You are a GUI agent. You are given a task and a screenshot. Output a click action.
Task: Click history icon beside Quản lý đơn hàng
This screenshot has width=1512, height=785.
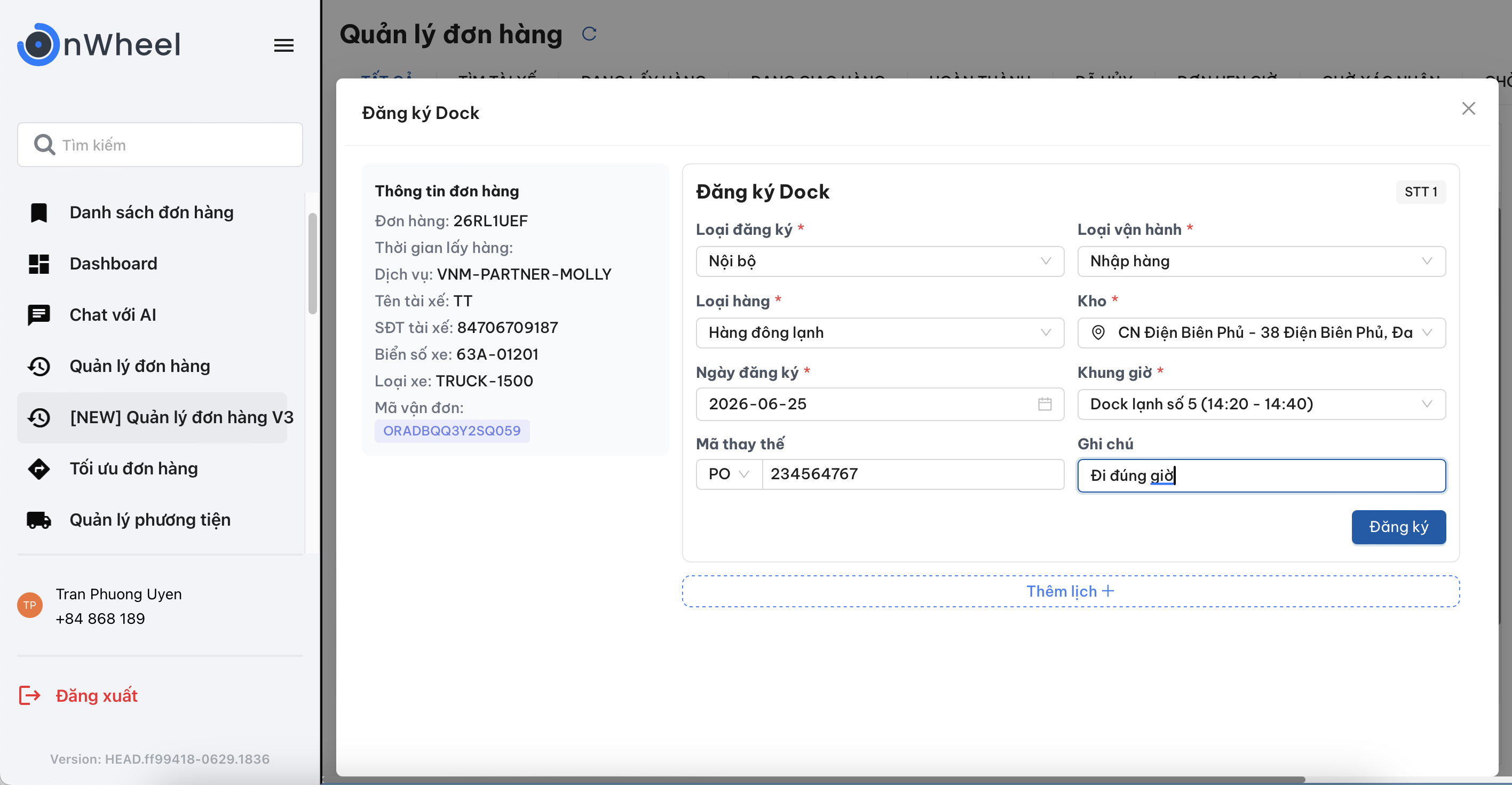coord(39,366)
